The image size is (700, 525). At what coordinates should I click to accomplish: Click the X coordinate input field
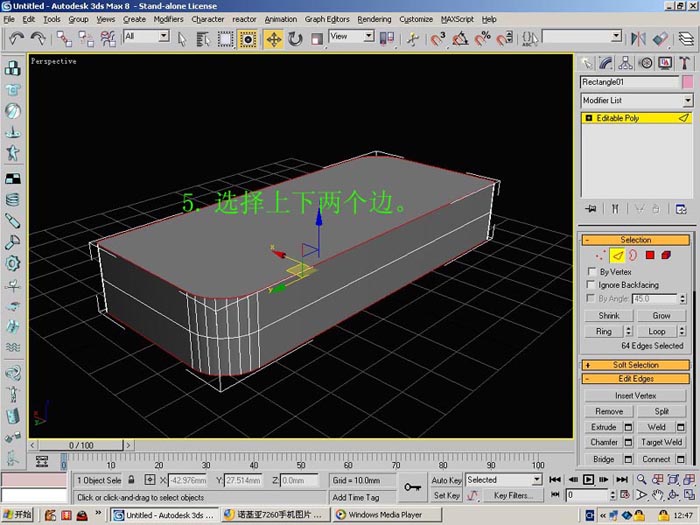click(188, 480)
